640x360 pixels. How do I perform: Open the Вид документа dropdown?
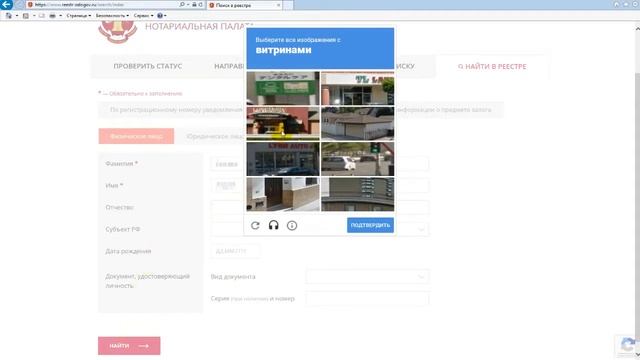(x=367, y=277)
